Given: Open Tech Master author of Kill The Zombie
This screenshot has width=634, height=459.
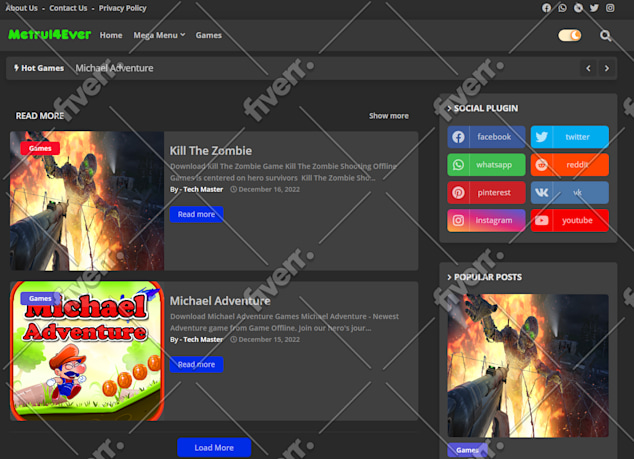Looking at the screenshot, I should [203, 190].
